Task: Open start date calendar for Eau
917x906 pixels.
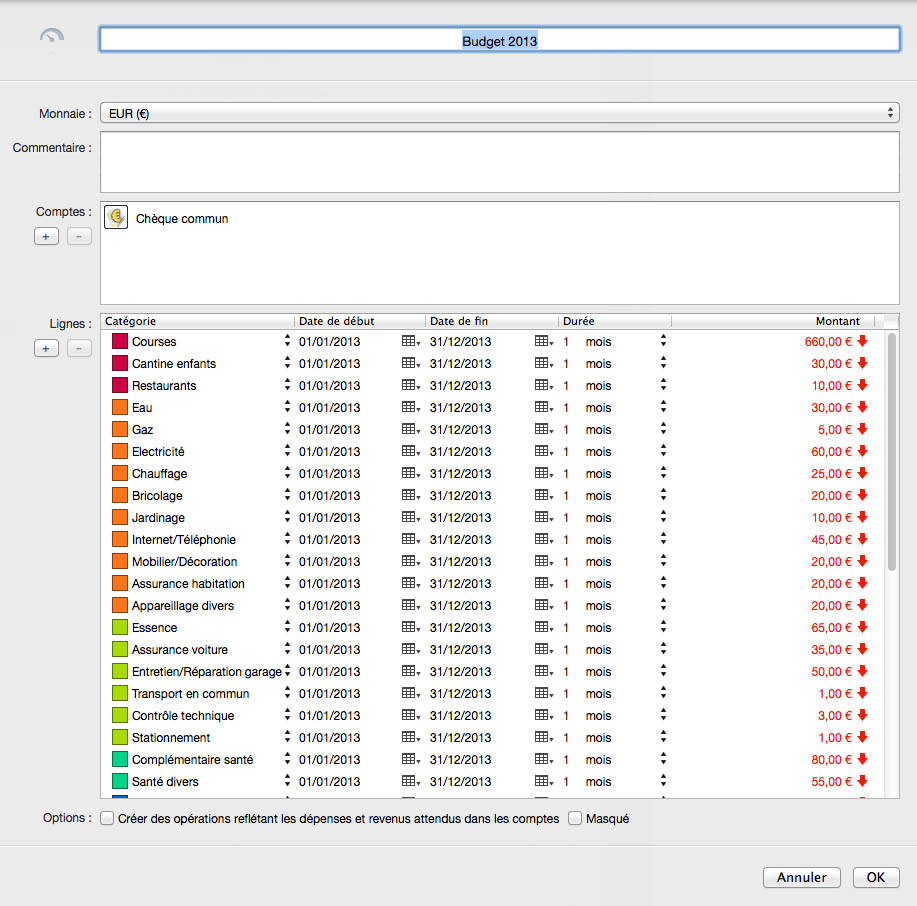Action: tap(411, 407)
